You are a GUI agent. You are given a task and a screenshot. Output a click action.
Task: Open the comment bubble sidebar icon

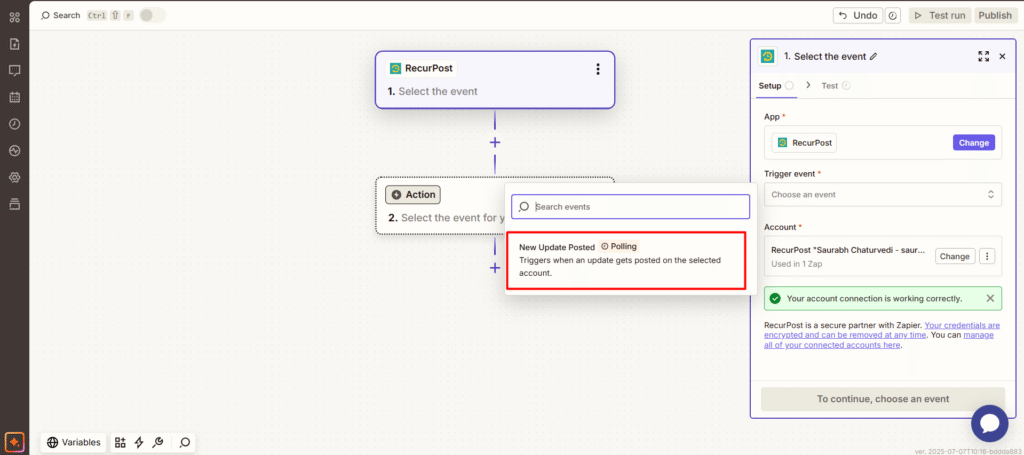coord(14,71)
